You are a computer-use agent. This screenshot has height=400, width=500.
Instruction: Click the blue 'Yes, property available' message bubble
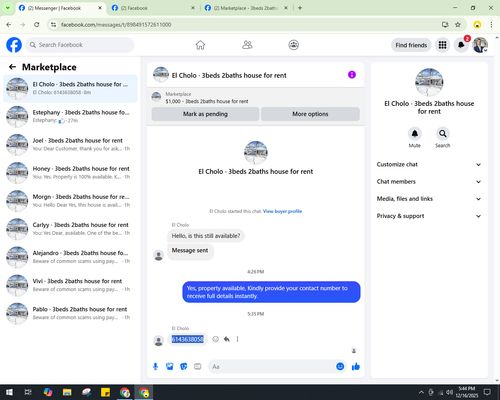click(271, 292)
